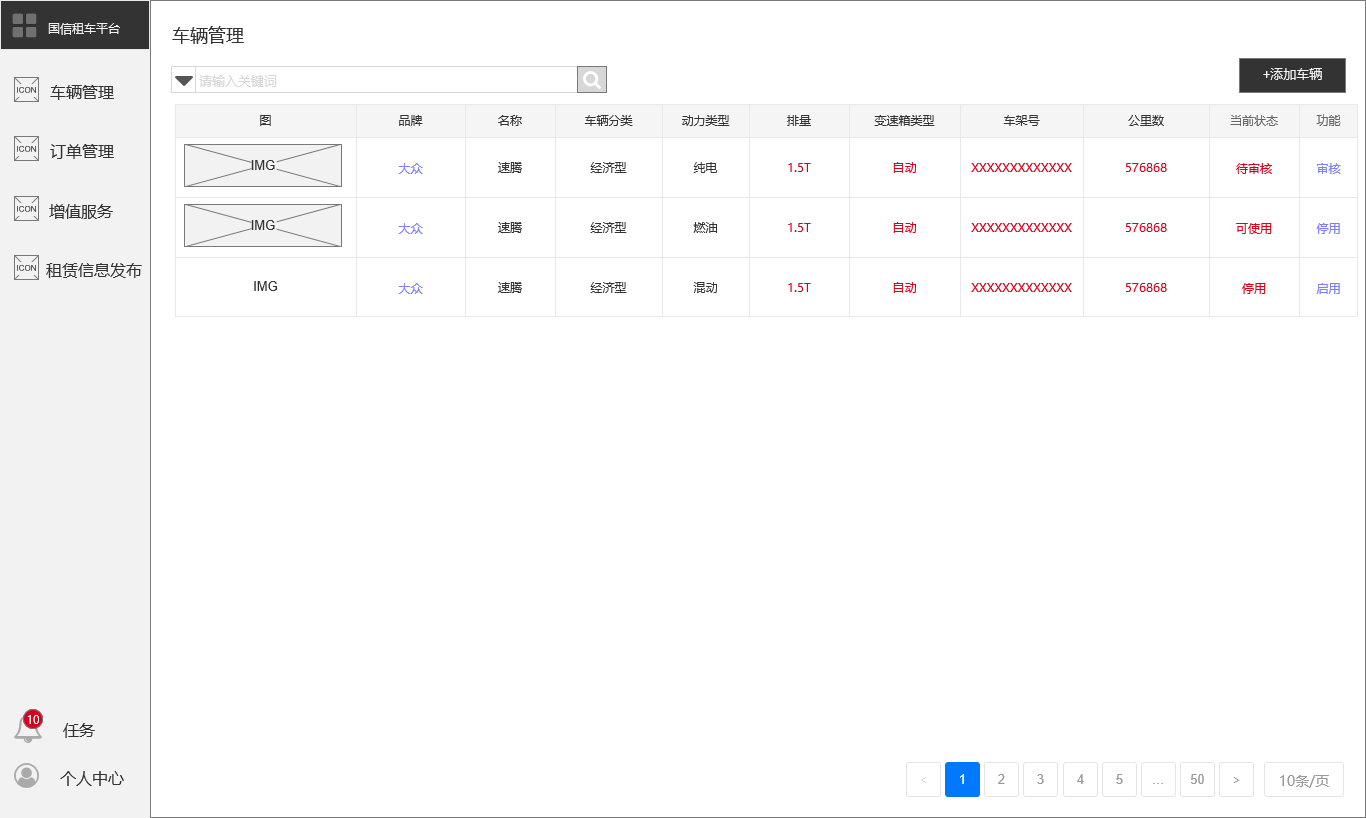Click the user avatar icon
Viewport: 1366px width, 818px height.
27,776
